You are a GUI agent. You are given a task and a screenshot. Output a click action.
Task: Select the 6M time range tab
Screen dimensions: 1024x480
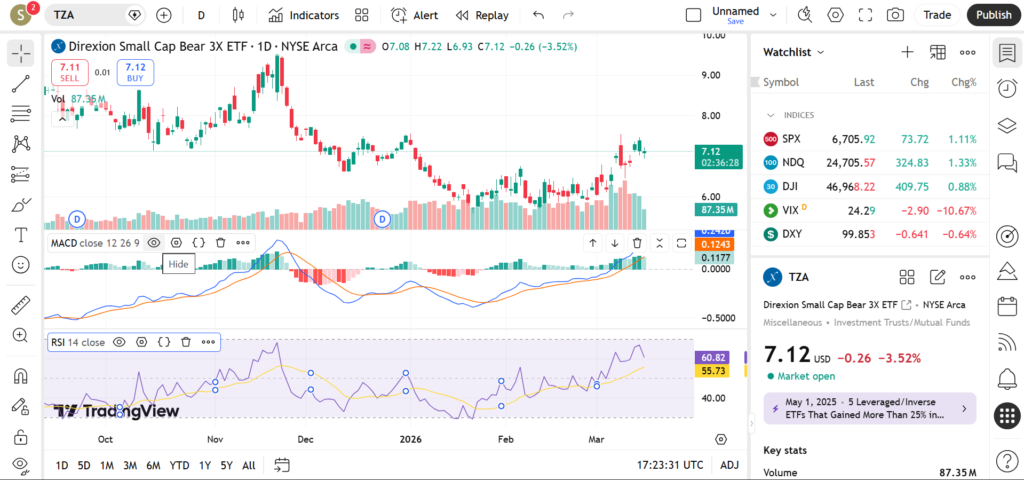tap(153, 465)
